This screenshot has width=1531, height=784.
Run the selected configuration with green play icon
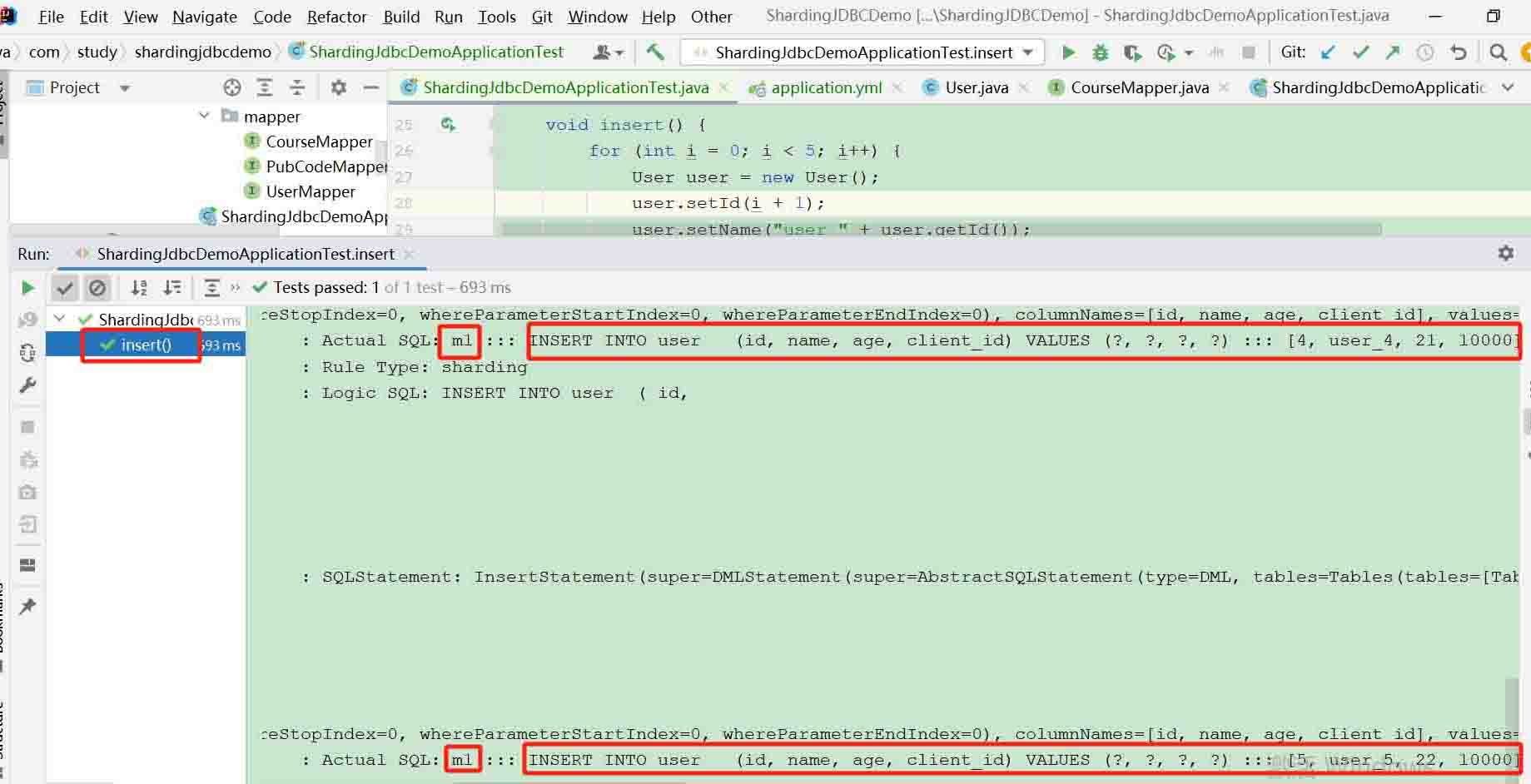[x=1068, y=52]
